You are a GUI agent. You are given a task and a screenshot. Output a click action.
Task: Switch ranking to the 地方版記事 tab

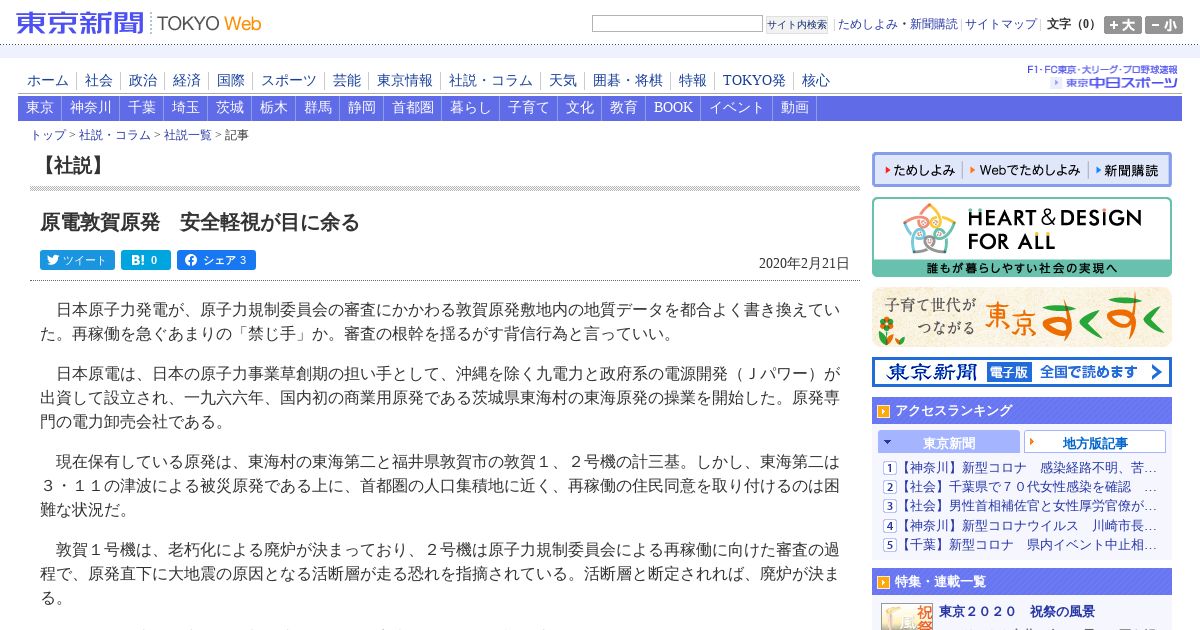click(x=1095, y=442)
